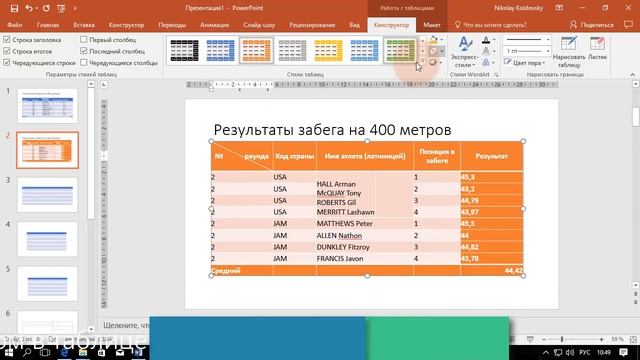The width and height of the screenshot is (640, 360).
Task: Redo the last action
Action: pos(46,8)
